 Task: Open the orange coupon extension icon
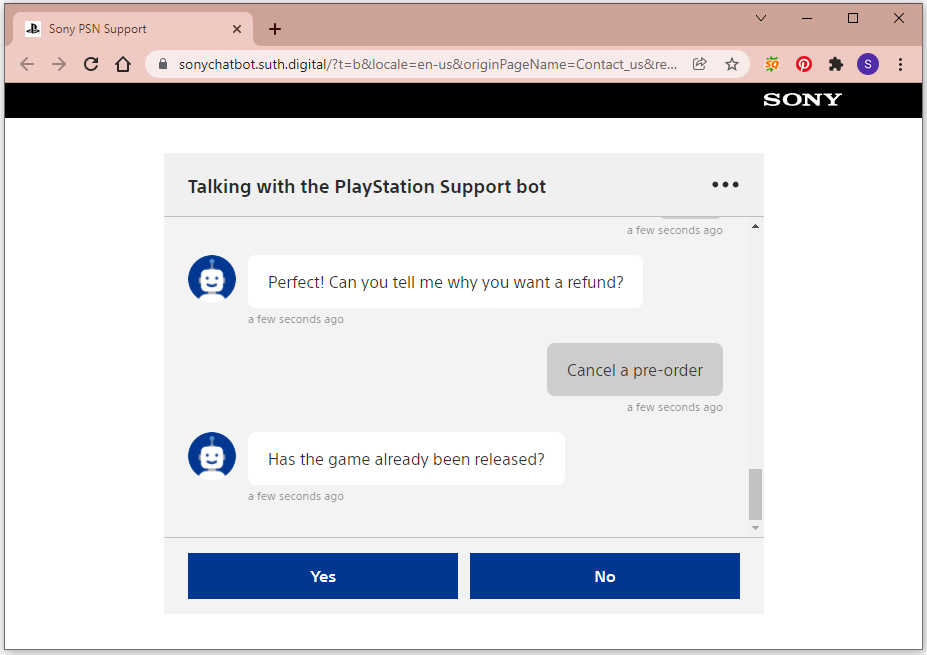point(772,64)
